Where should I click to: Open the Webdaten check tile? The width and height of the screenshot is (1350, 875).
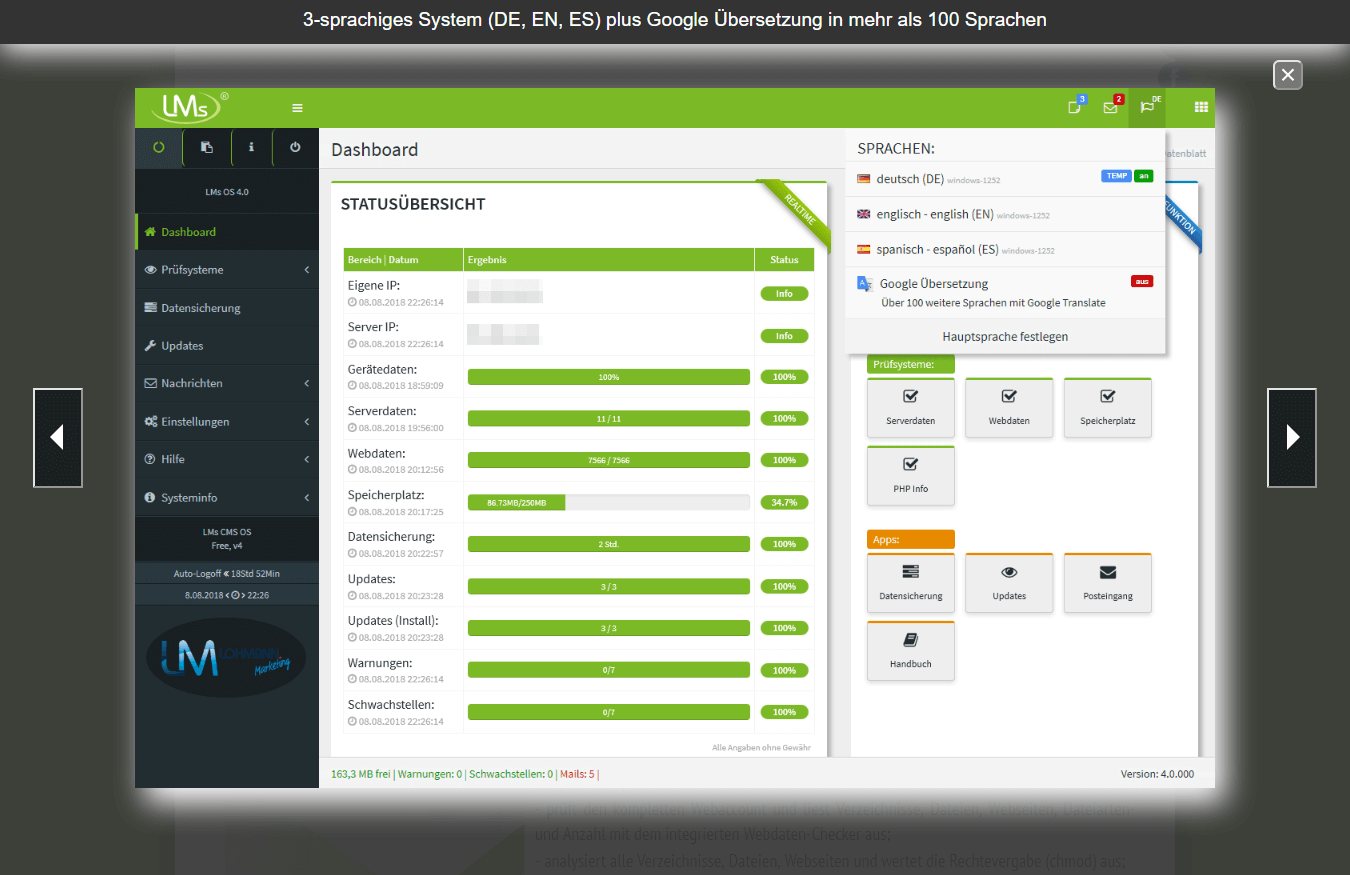point(1009,408)
